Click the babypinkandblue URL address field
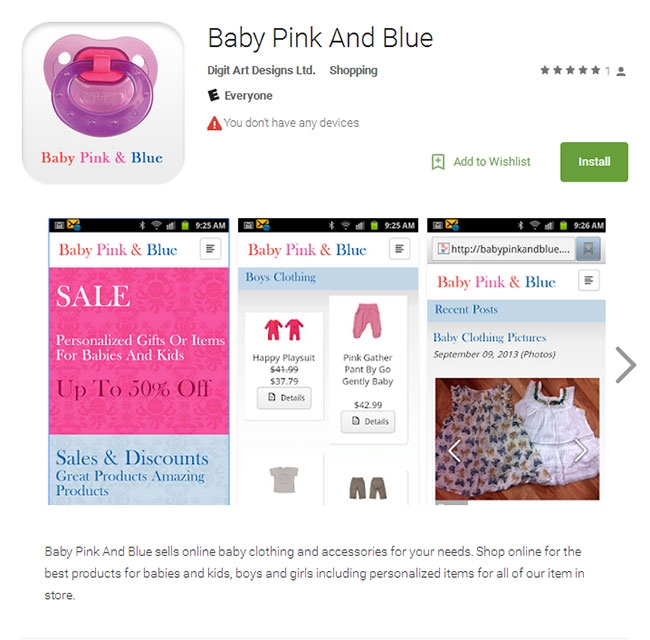 point(504,249)
